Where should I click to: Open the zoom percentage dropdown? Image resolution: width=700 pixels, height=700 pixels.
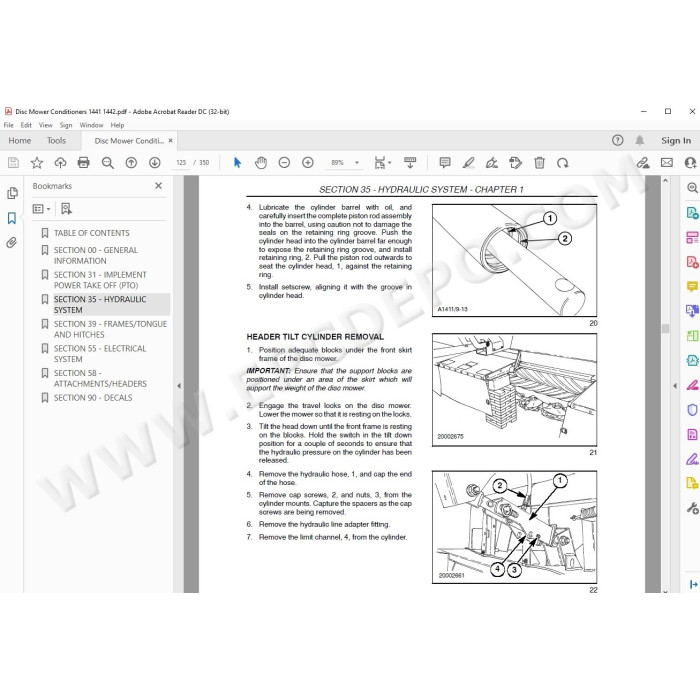357,162
